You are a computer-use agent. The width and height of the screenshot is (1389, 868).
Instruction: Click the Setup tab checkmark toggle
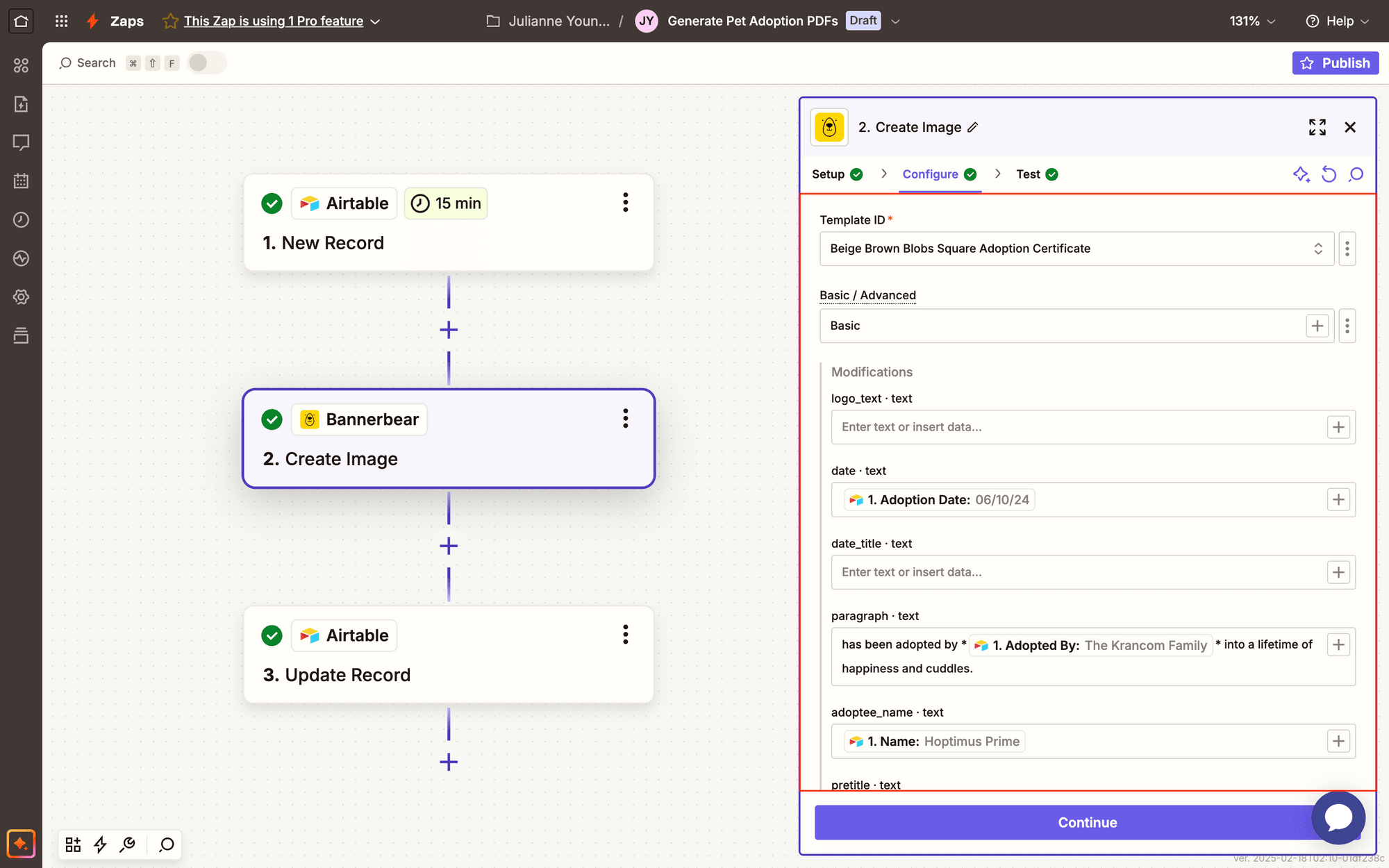click(x=857, y=174)
